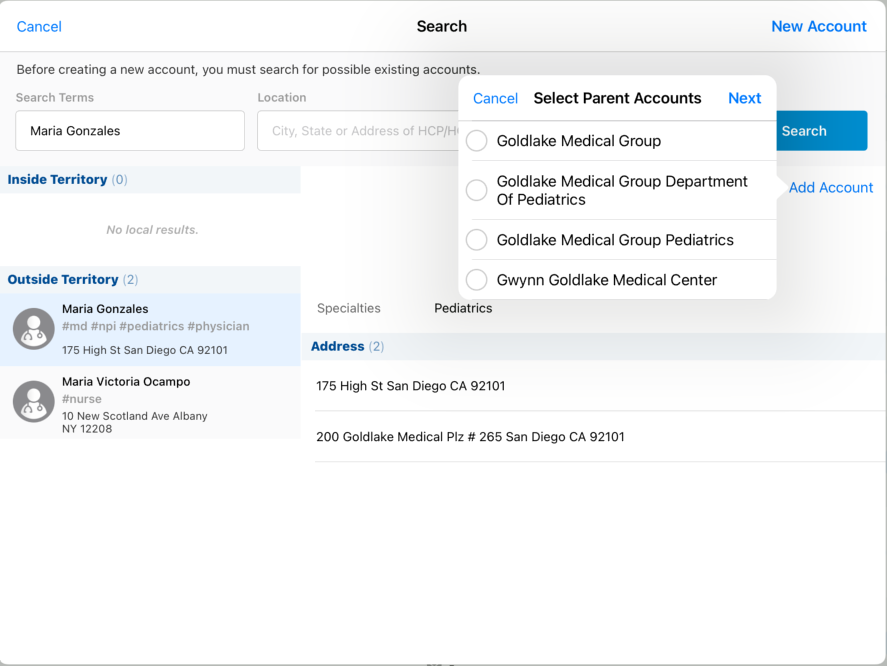Viewport: 887px width, 666px height.
Task: Open New Account in top bar
Action: pyautogui.click(x=818, y=26)
